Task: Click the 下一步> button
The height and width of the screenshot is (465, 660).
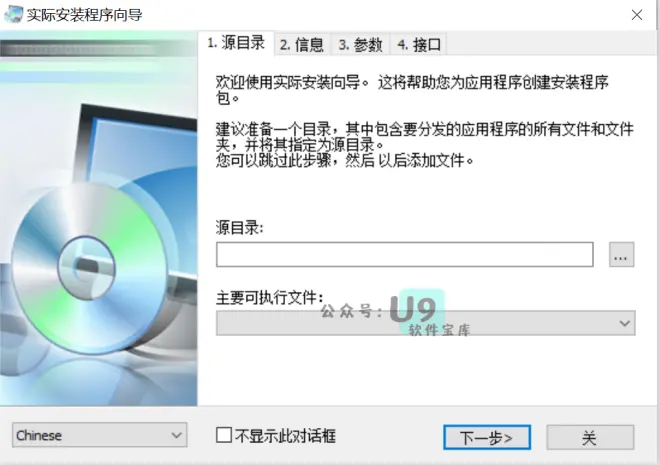Action: click(487, 438)
